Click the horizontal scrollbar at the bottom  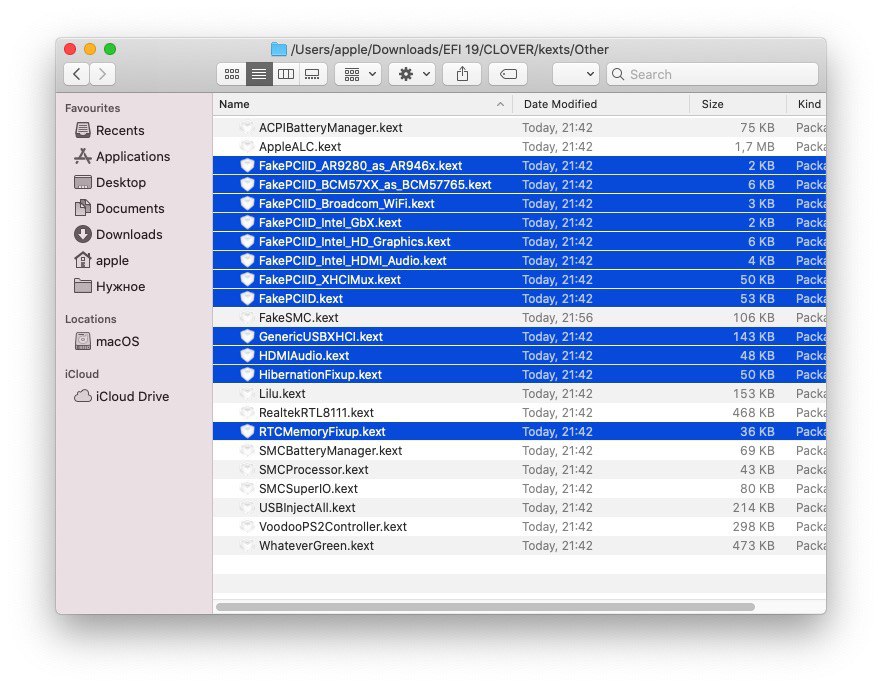(485, 607)
